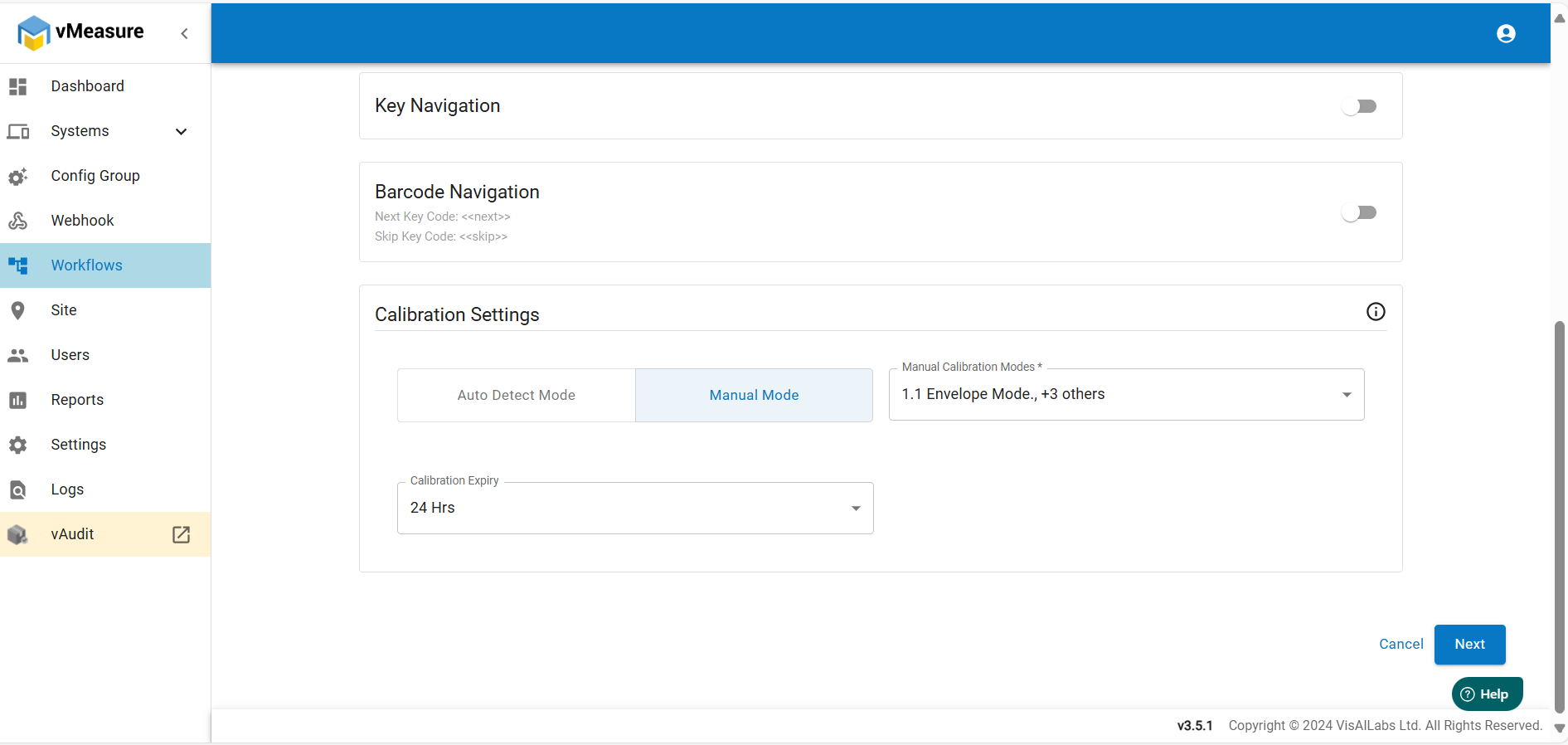
Task: Click the Webhook icon in sidebar
Action: pos(18,221)
